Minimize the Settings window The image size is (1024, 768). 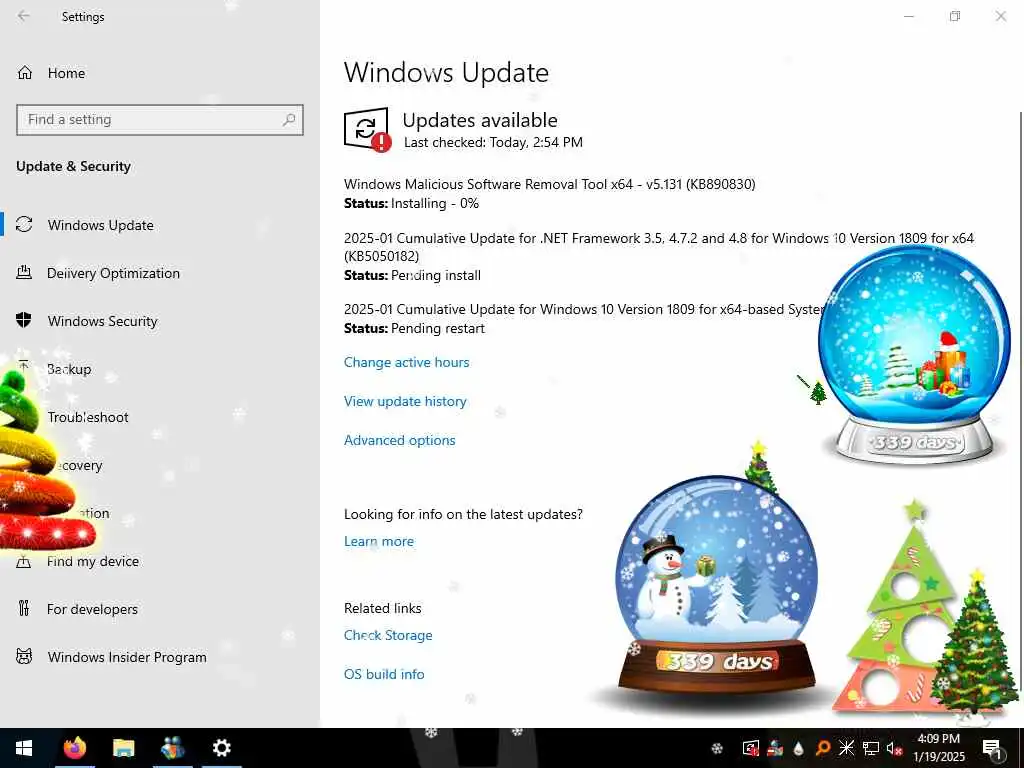click(908, 16)
